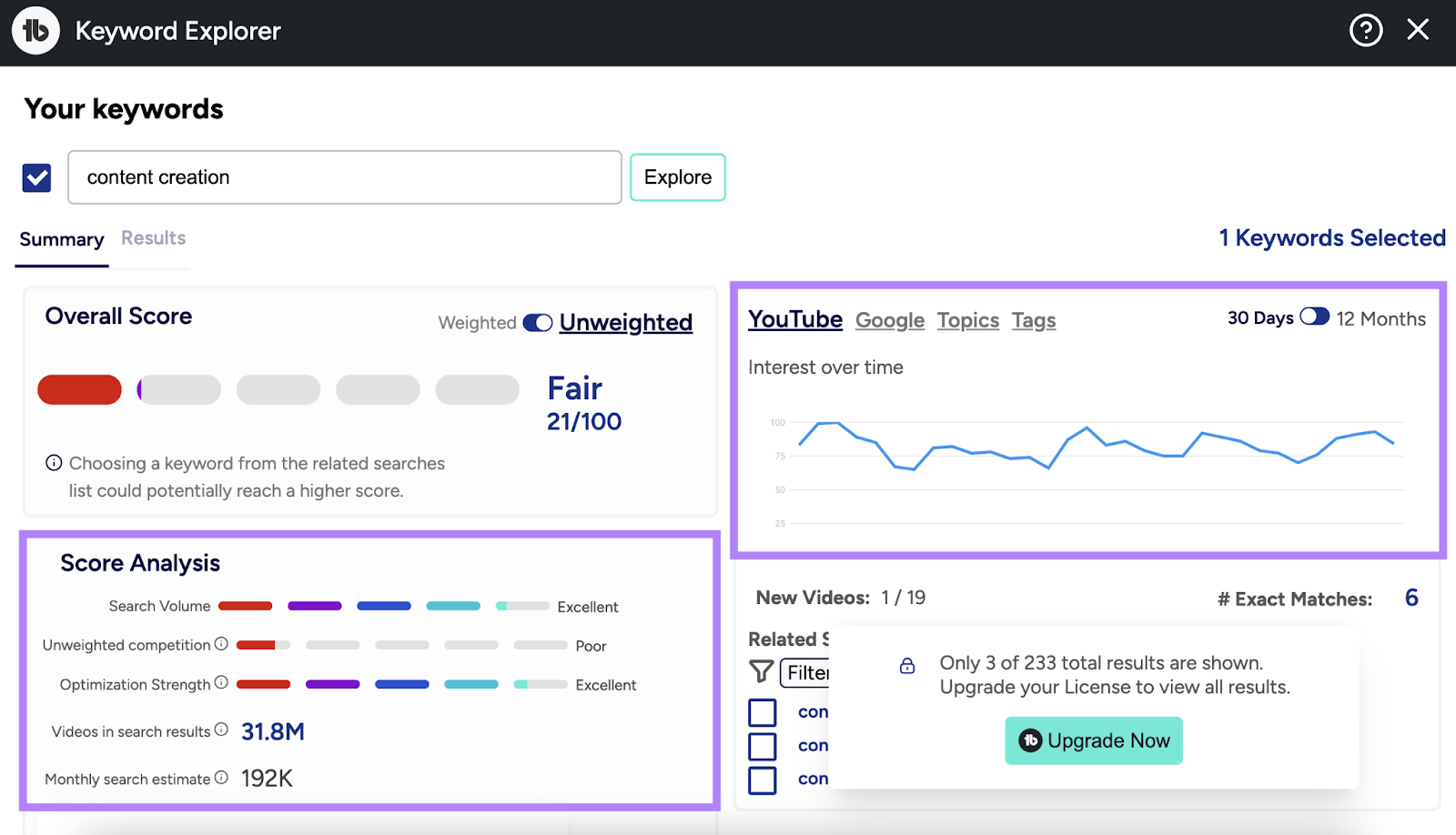Check the first related search checkbox

(x=763, y=712)
